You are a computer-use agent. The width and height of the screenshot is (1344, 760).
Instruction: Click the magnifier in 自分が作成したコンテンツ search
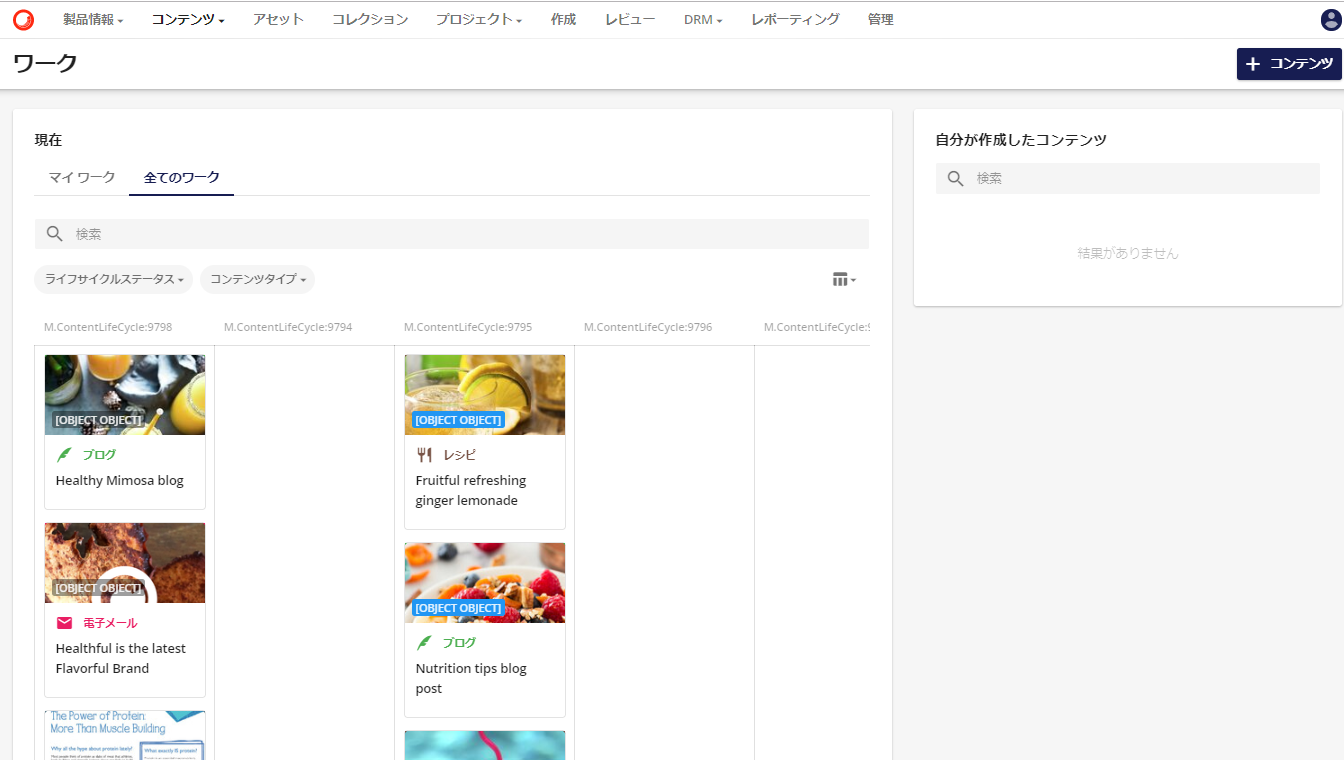tap(956, 178)
